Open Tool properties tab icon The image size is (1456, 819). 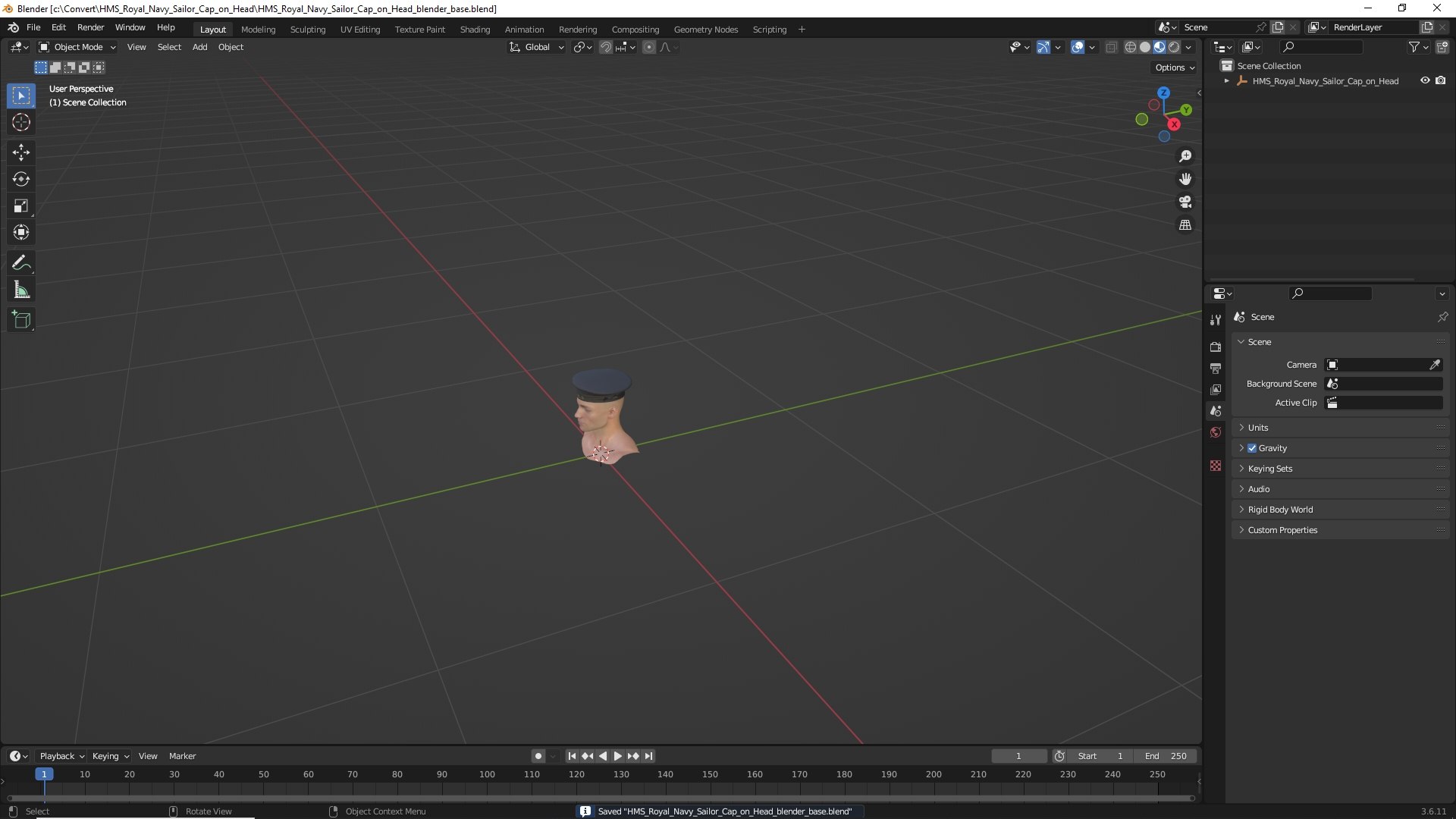(1216, 320)
